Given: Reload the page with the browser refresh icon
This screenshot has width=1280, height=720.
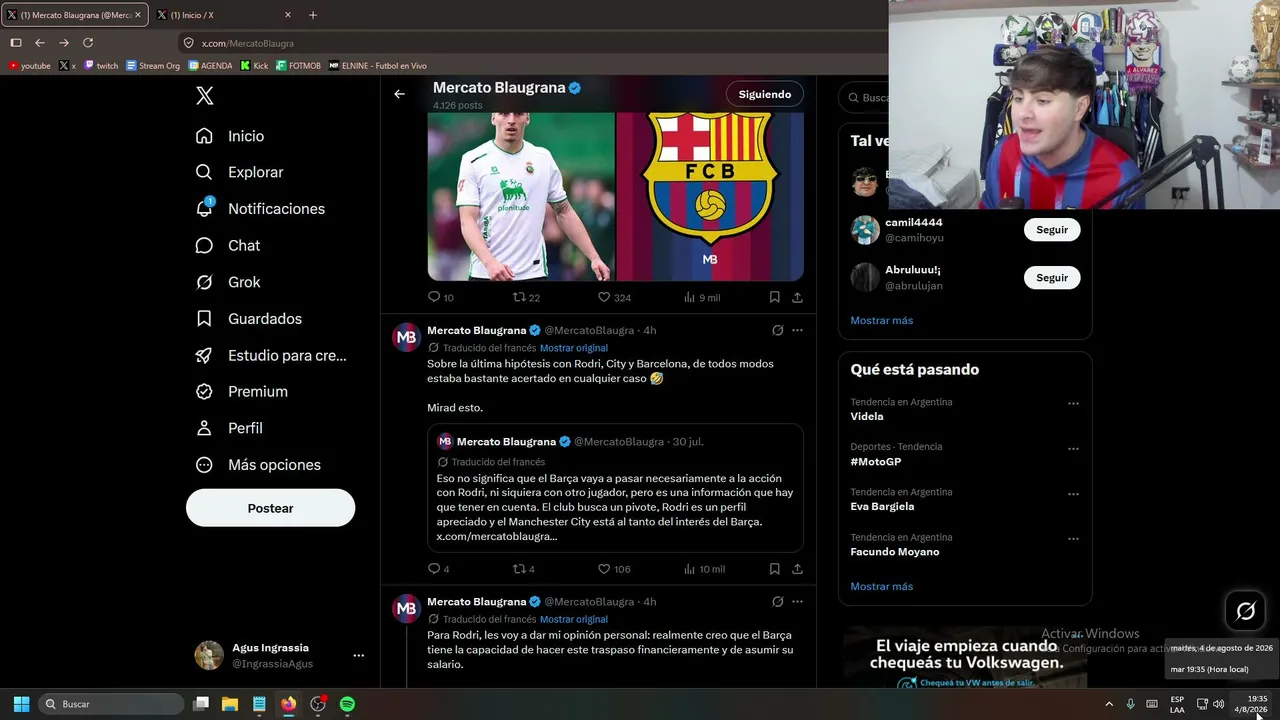Looking at the screenshot, I should click(x=88, y=43).
